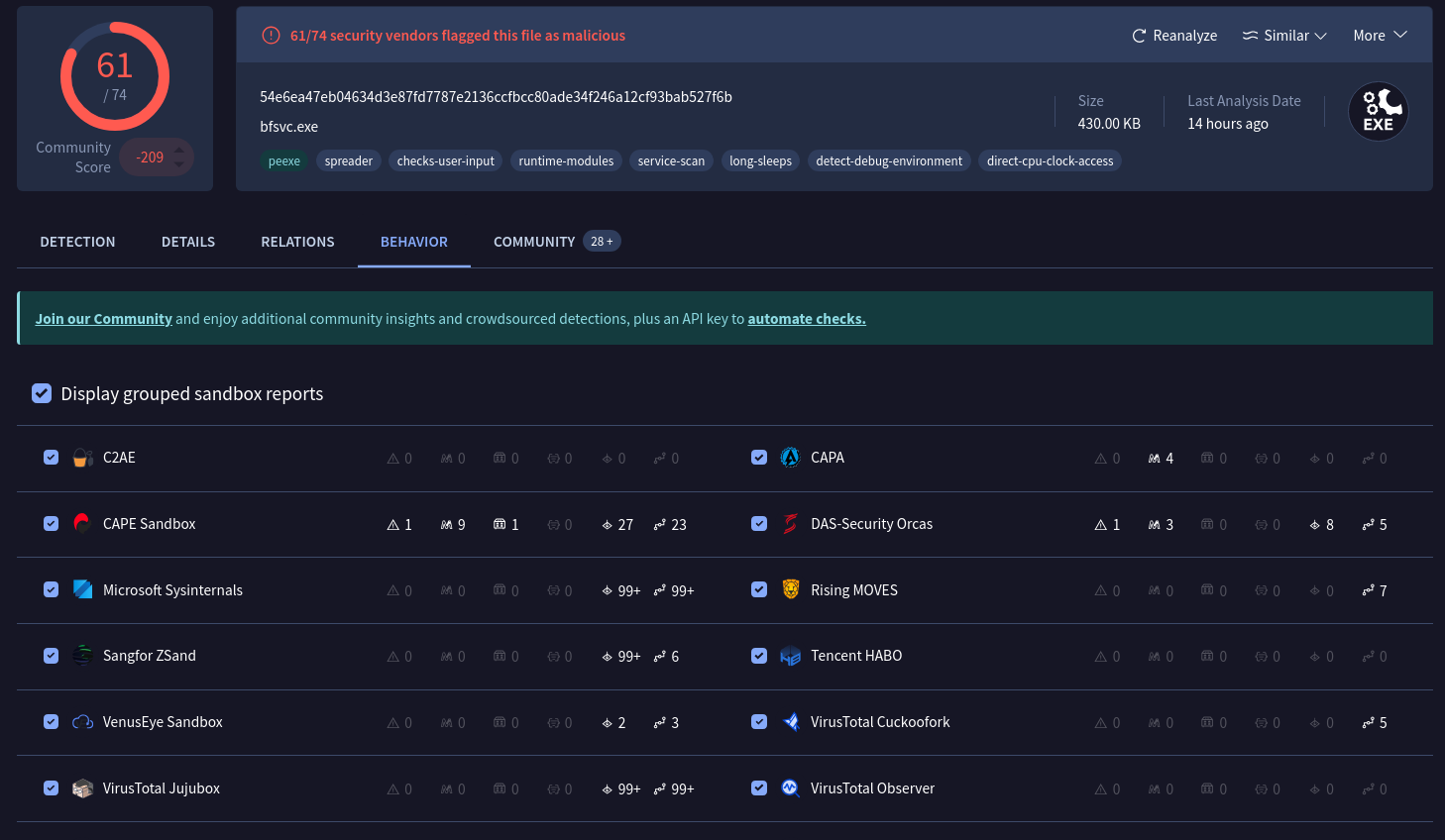Click CAPA MITRE count icon

click(x=1155, y=459)
